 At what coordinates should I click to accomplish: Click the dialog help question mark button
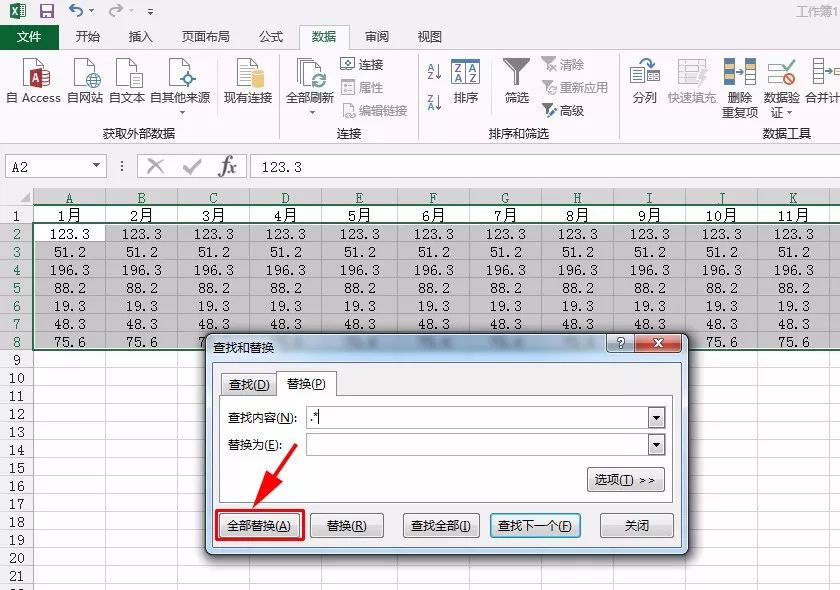620,343
